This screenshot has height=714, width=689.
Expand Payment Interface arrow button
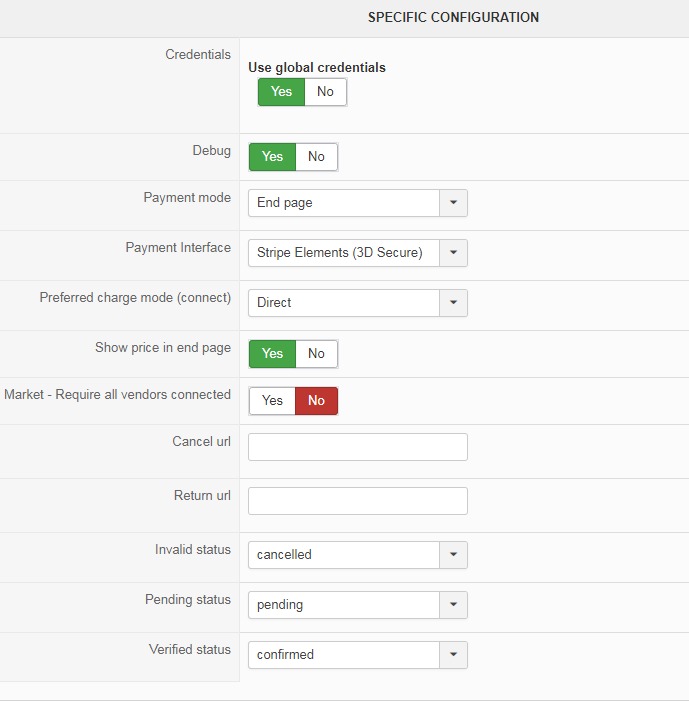coord(453,253)
